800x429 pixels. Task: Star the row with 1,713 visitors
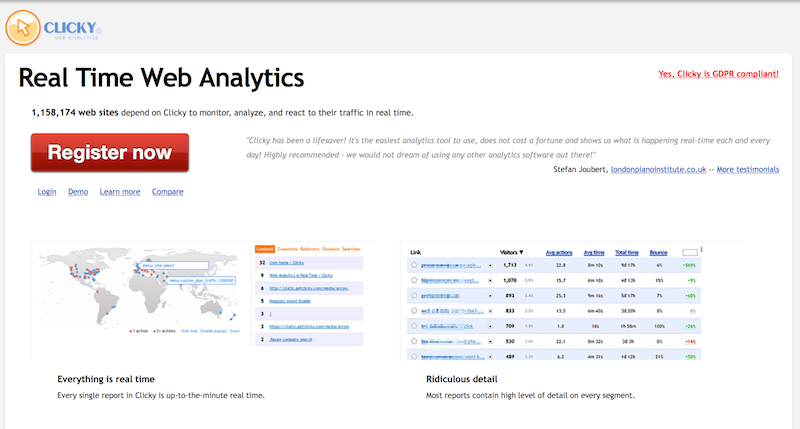(414, 265)
